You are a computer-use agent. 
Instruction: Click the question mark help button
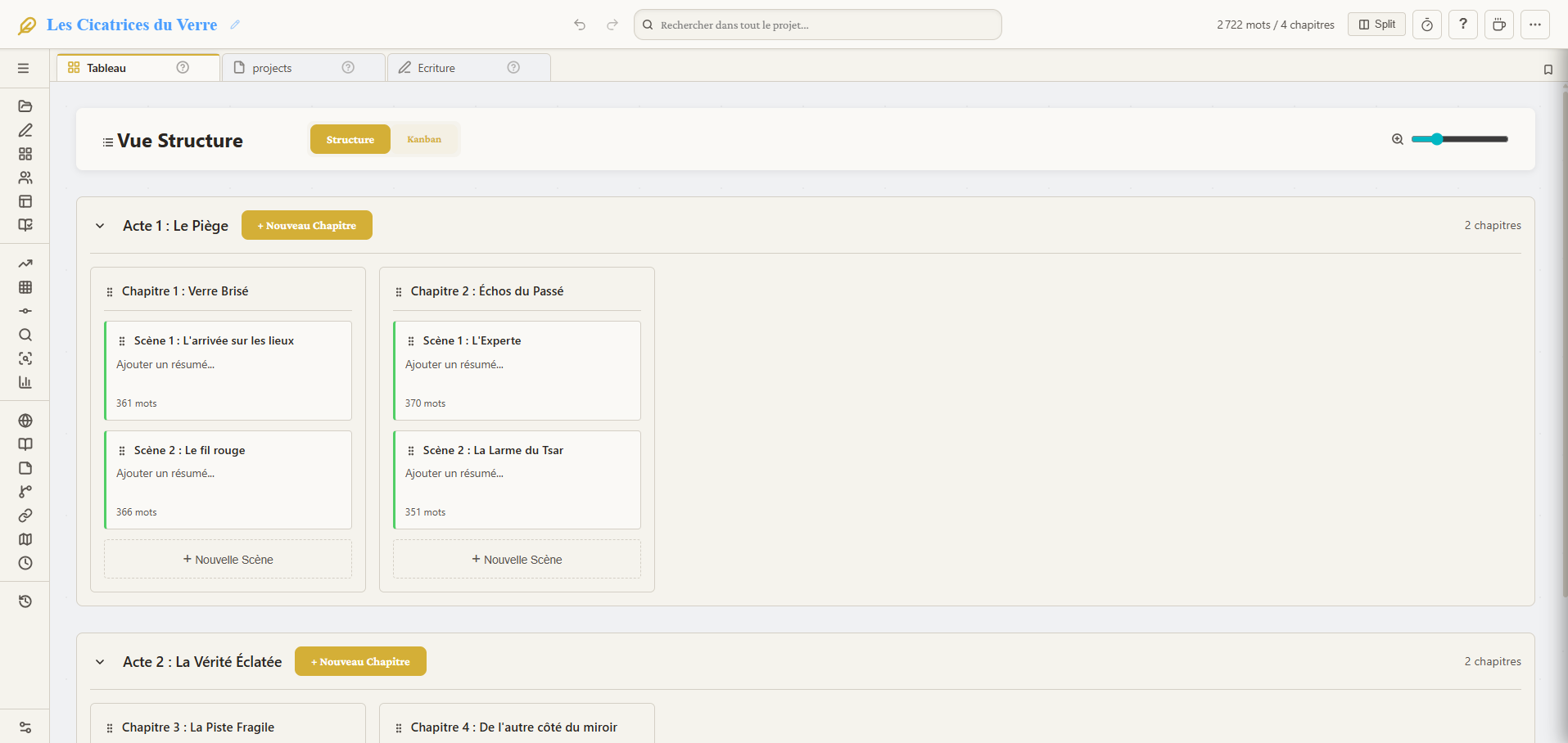pyautogui.click(x=1462, y=25)
